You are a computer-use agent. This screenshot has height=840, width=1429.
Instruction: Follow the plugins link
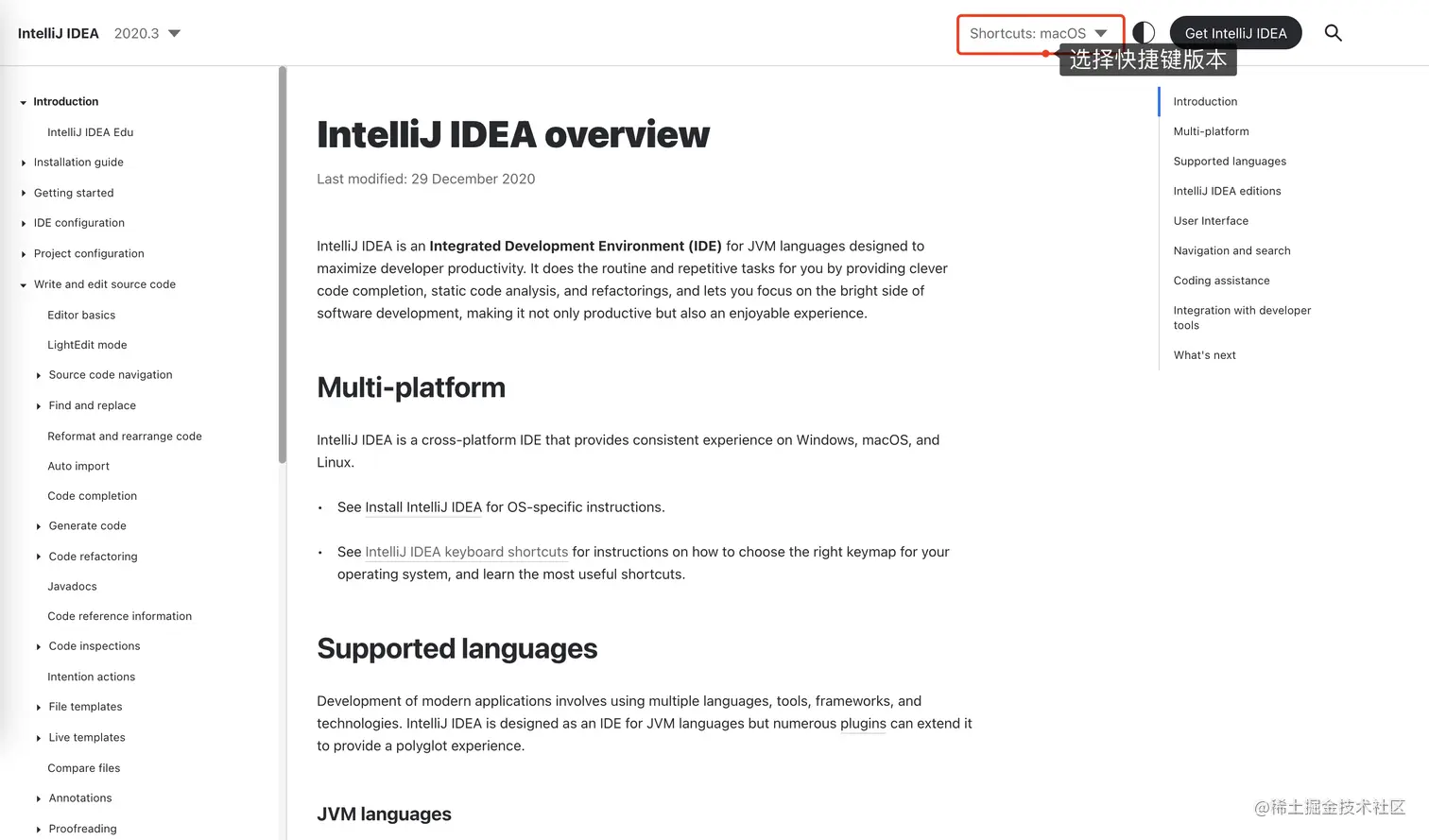(x=863, y=724)
